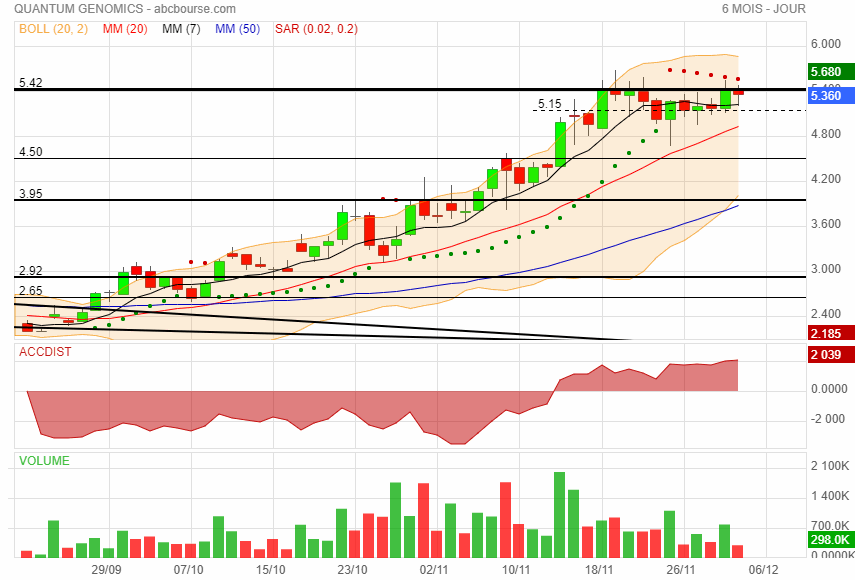Click the 06/12 date axis label
The height and width of the screenshot is (580, 855).
tap(763, 570)
